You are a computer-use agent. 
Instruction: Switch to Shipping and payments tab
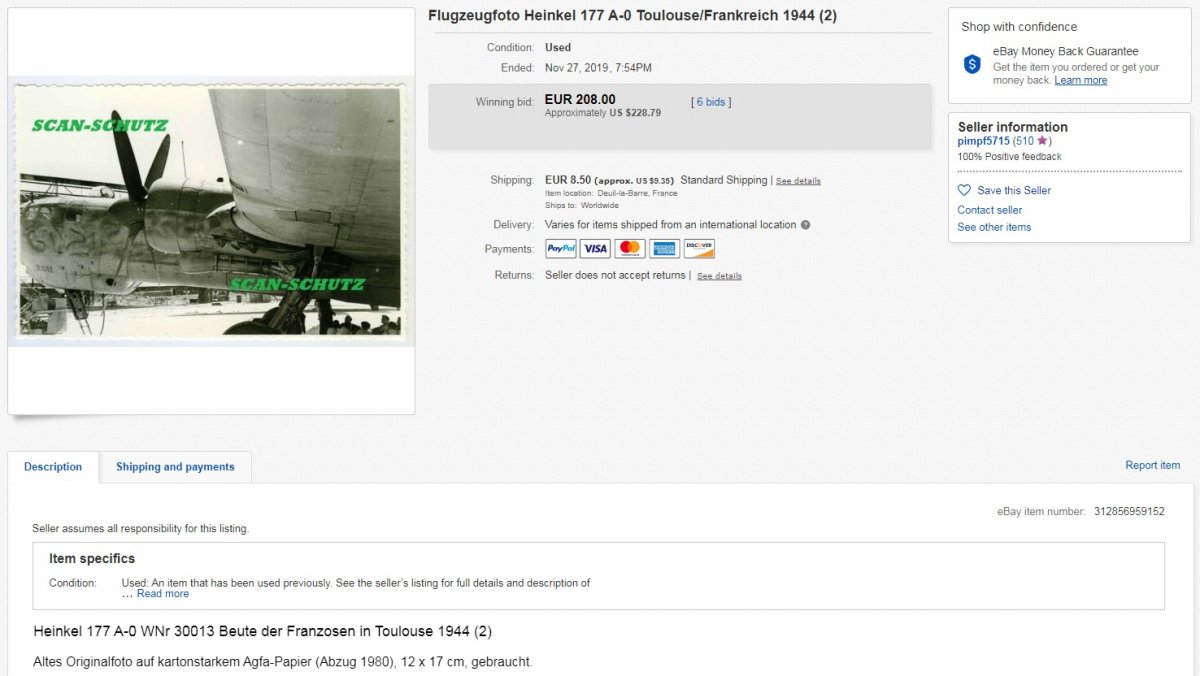point(175,467)
